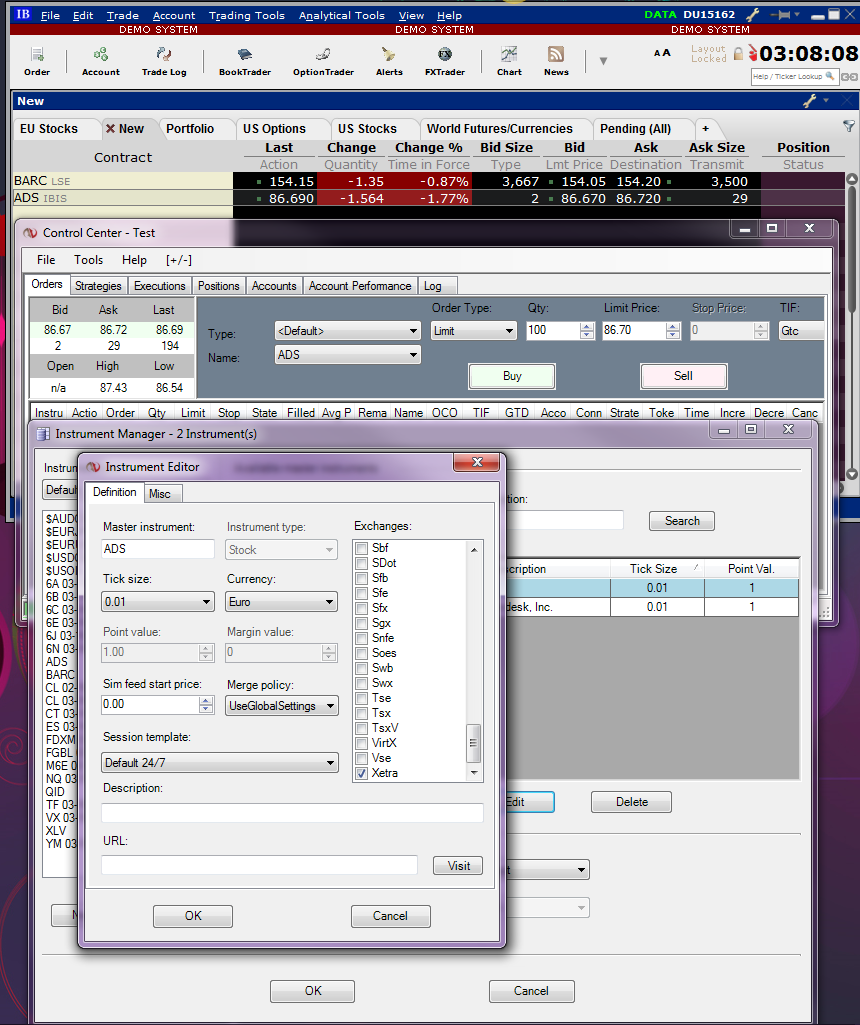Image resolution: width=860 pixels, height=1025 pixels.
Task: Increase the Limit Price spinner value
Action: (x=673, y=327)
